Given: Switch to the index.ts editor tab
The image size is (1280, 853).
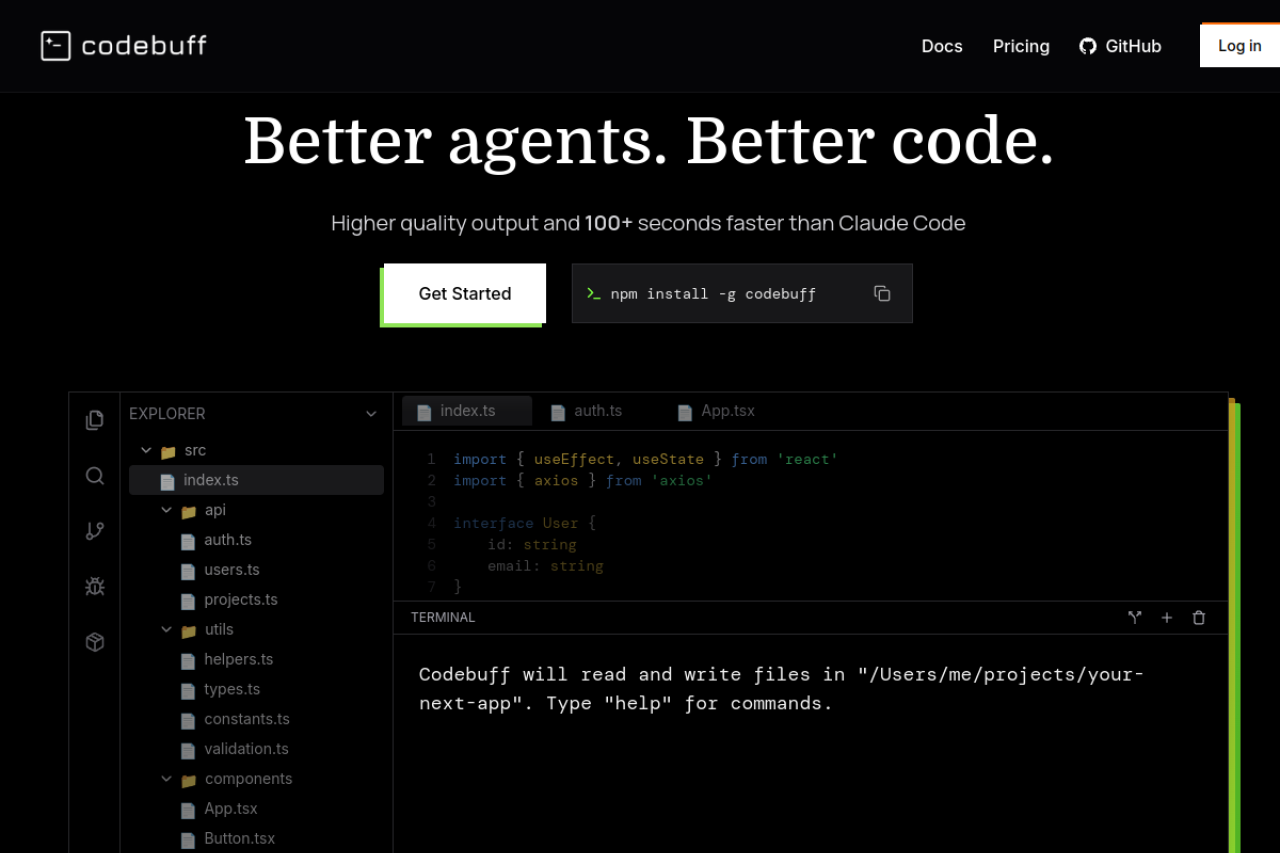Looking at the screenshot, I should [x=466, y=411].
